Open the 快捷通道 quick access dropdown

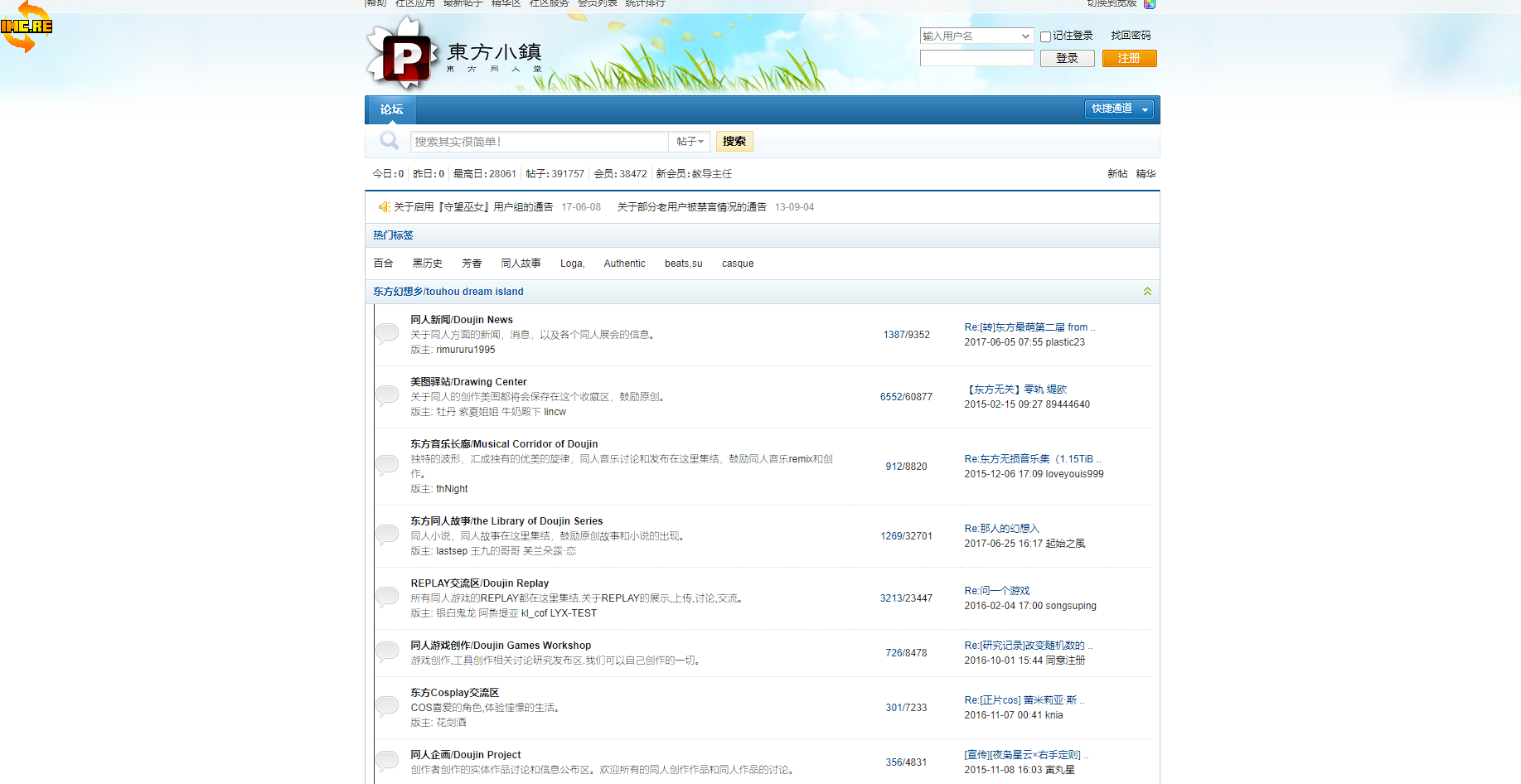[x=1119, y=109]
